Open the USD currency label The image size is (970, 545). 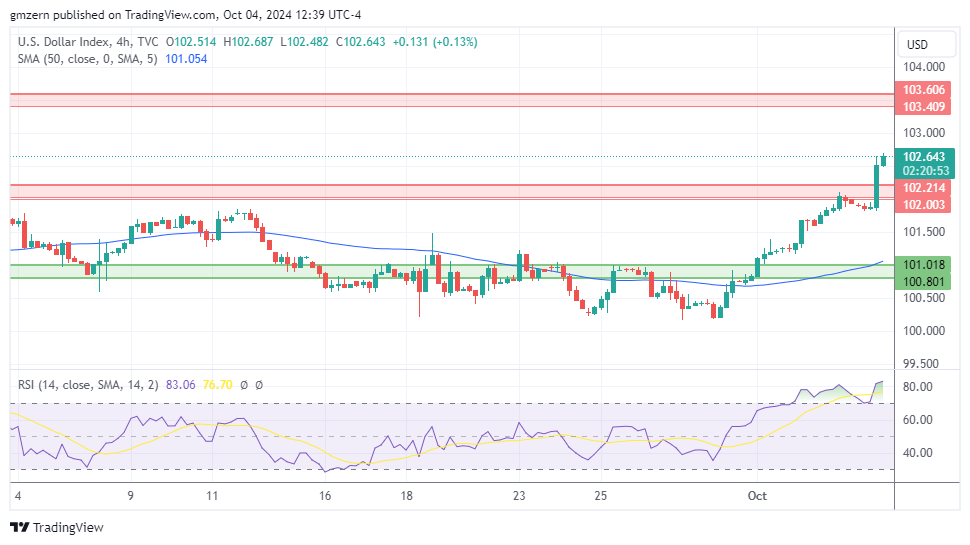(926, 45)
